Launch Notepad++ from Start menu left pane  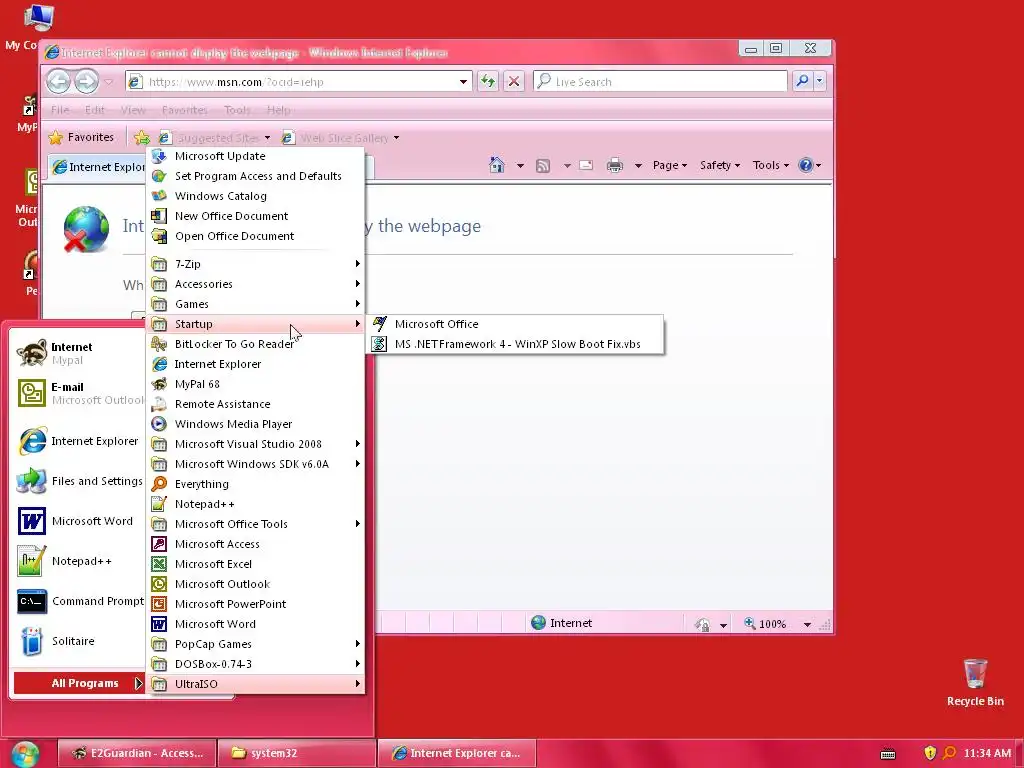point(78,561)
